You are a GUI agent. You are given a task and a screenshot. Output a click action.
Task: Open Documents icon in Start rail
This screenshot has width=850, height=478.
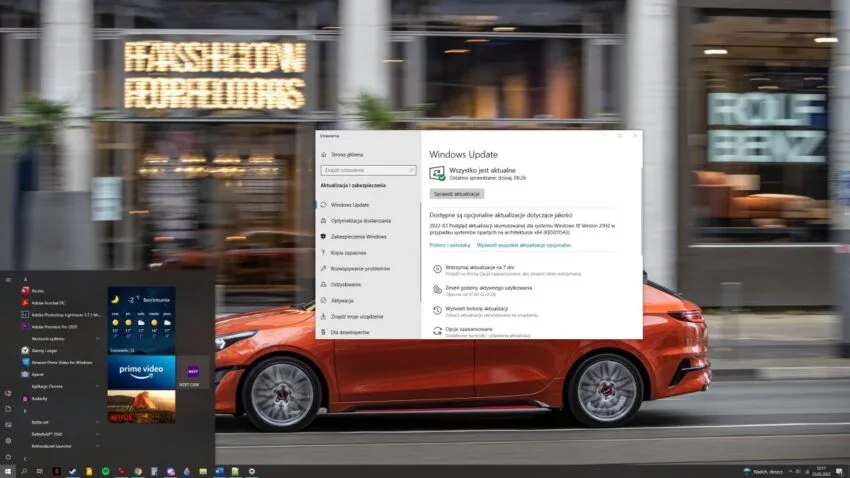(x=8, y=409)
